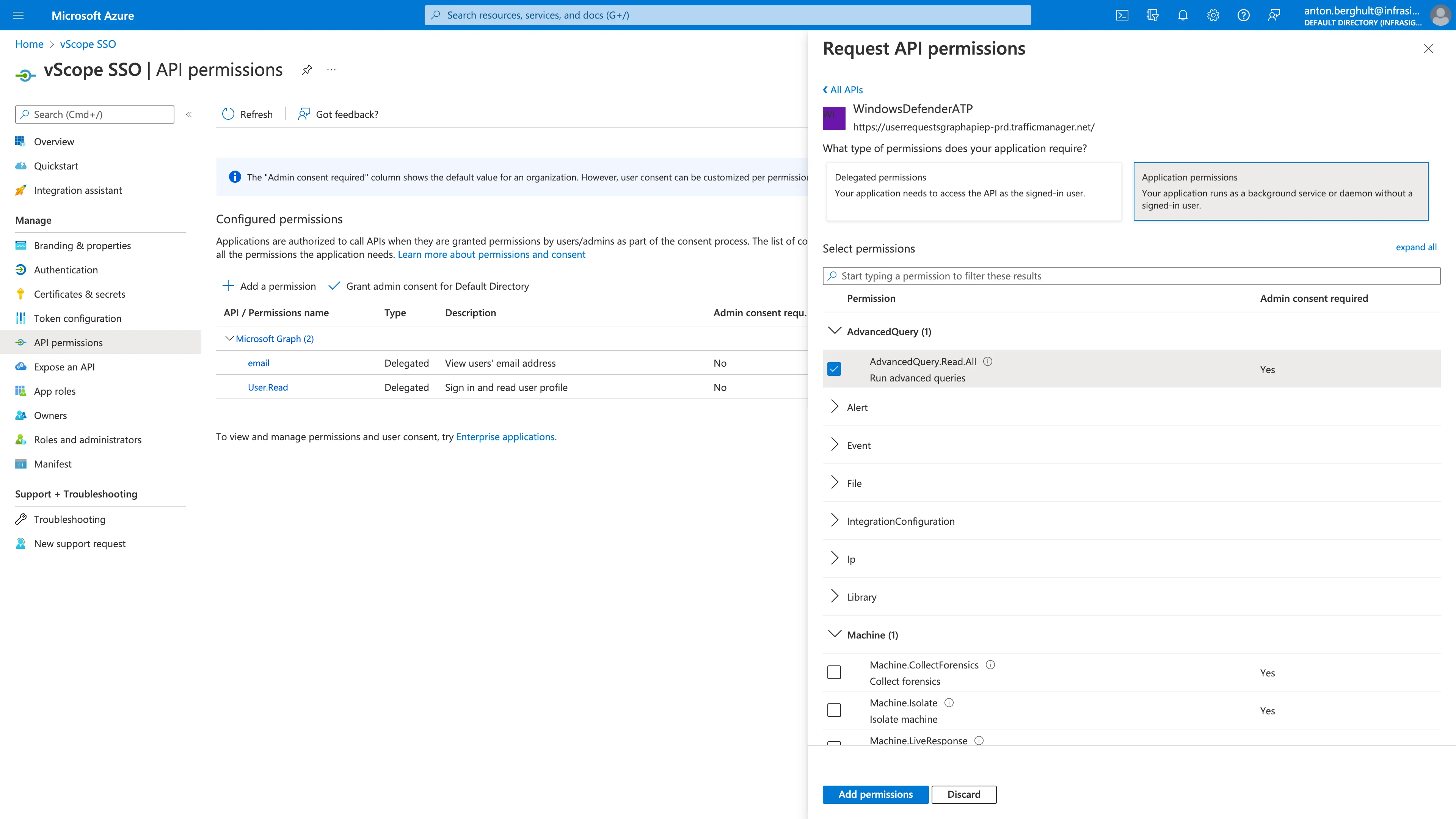The height and width of the screenshot is (819, 1456).
Task: Select Delegated permissions type card
Action: 973,191
